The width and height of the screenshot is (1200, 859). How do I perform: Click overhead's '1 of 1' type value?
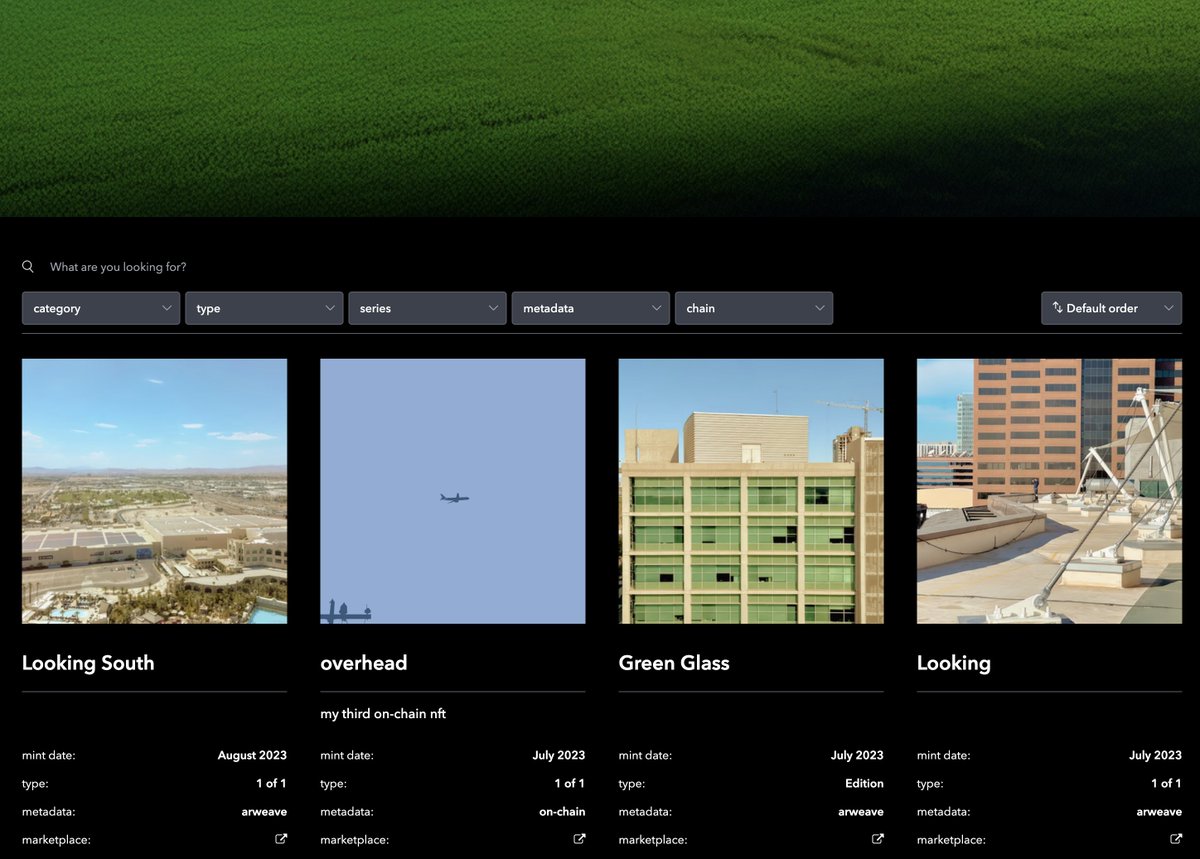(x=570, y=783)
